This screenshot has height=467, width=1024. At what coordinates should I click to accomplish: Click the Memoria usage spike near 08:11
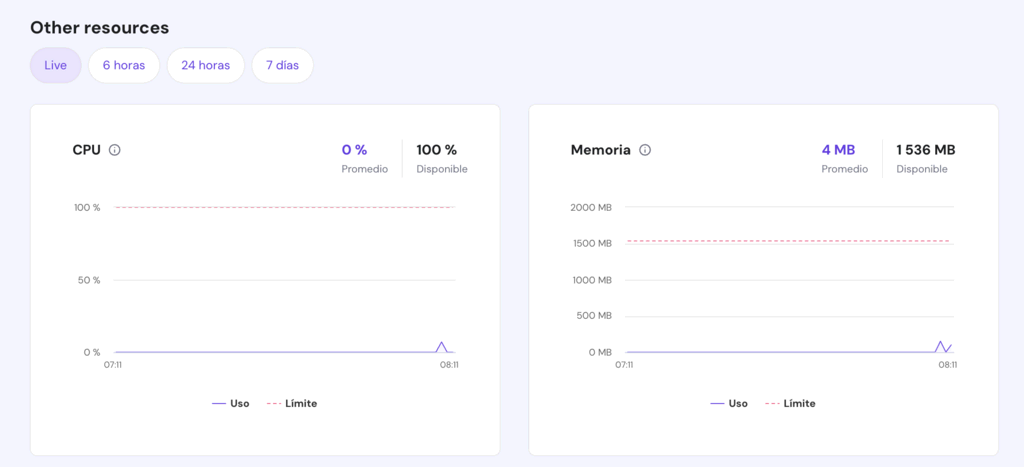(940, 343)
